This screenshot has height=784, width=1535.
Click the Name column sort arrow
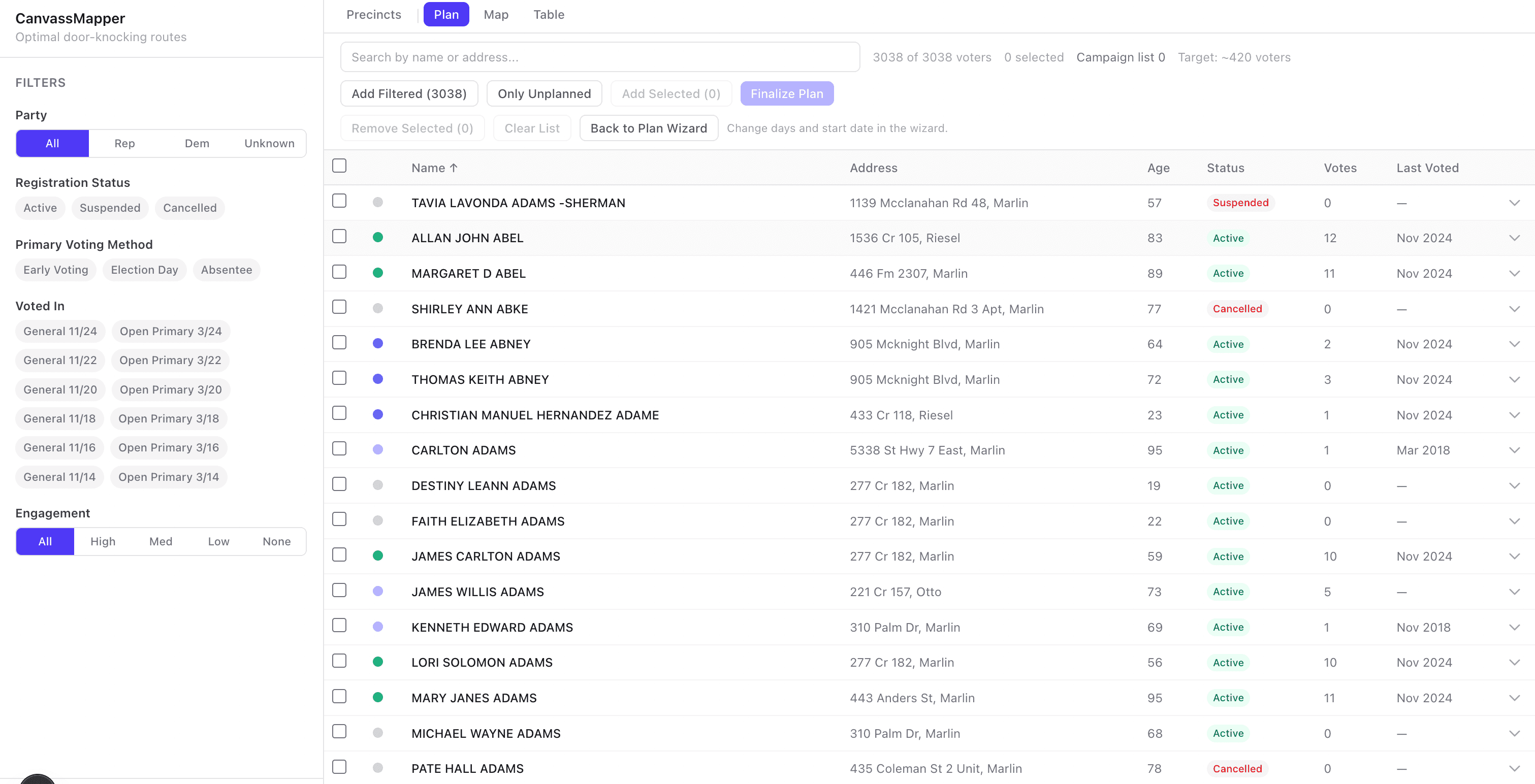pos(454,168)
